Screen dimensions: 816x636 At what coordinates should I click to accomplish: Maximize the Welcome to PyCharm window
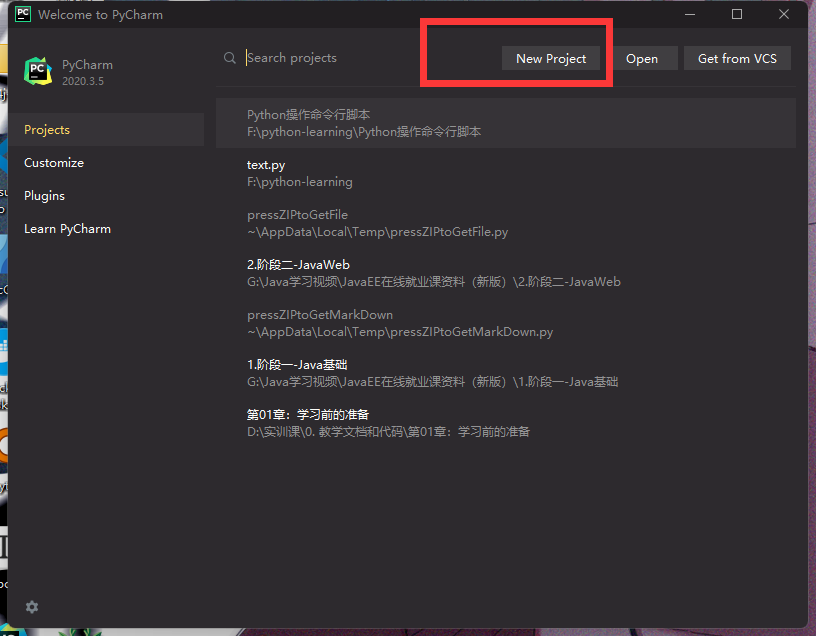pos(737,14)
